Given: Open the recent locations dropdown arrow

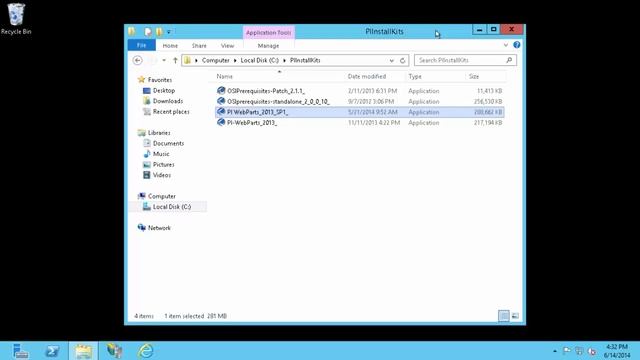Looking at the screenshot, I should (164, 60).
